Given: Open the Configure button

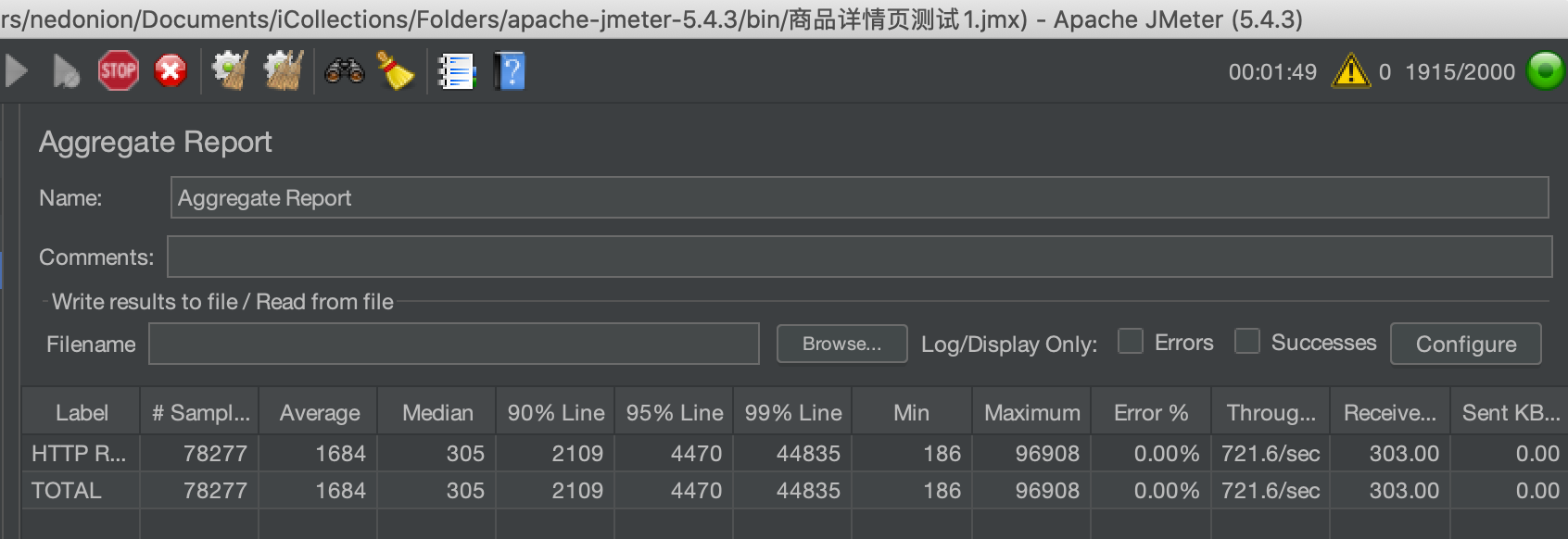Looking at the screenshot, I should coord(1466,344).
